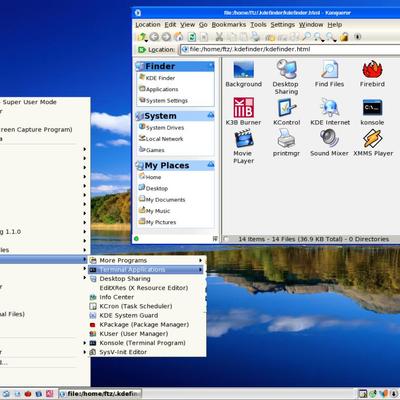Open the Window menu

coord(311,25)
